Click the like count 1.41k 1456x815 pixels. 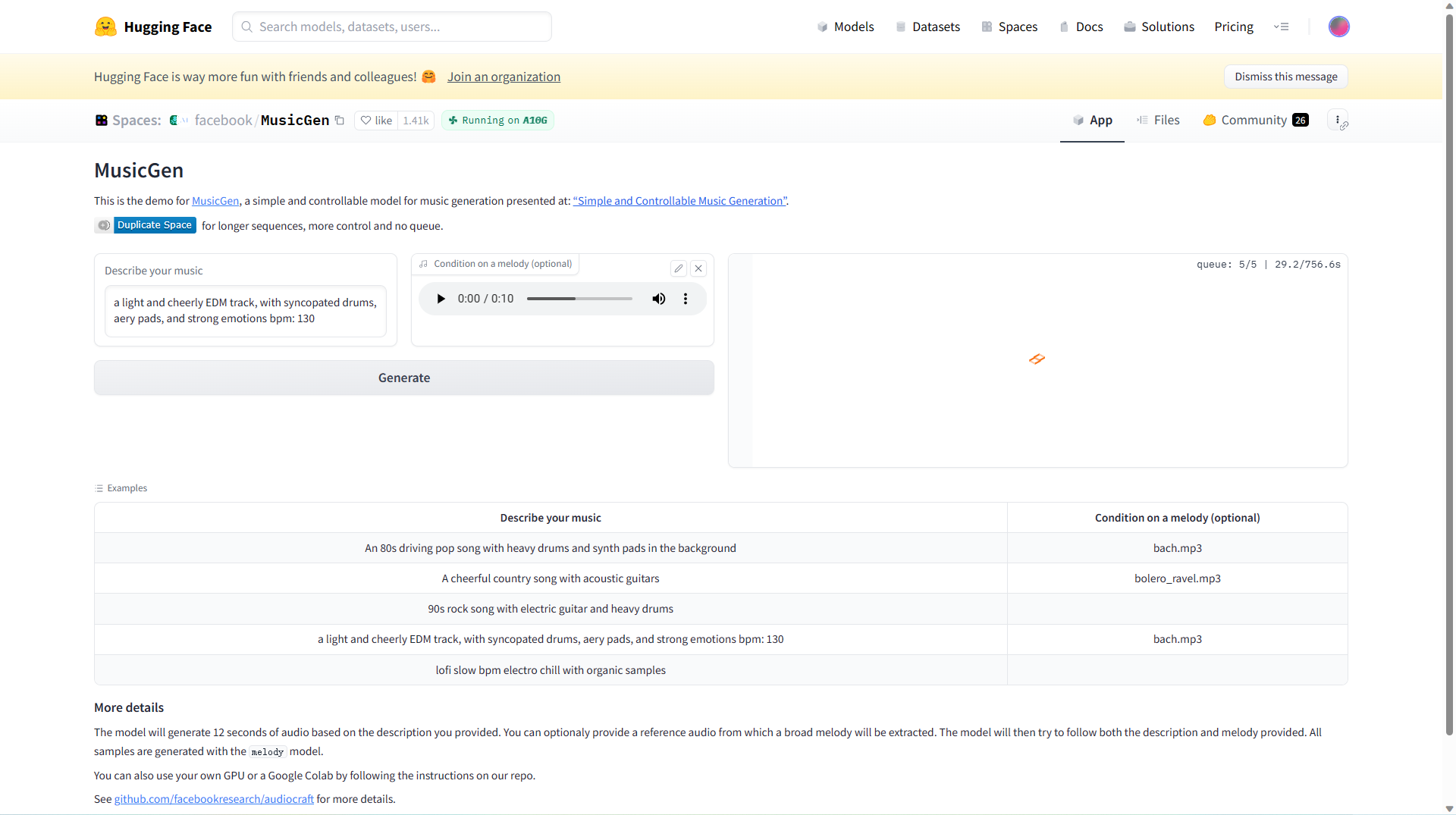click(x=416, y=121)
